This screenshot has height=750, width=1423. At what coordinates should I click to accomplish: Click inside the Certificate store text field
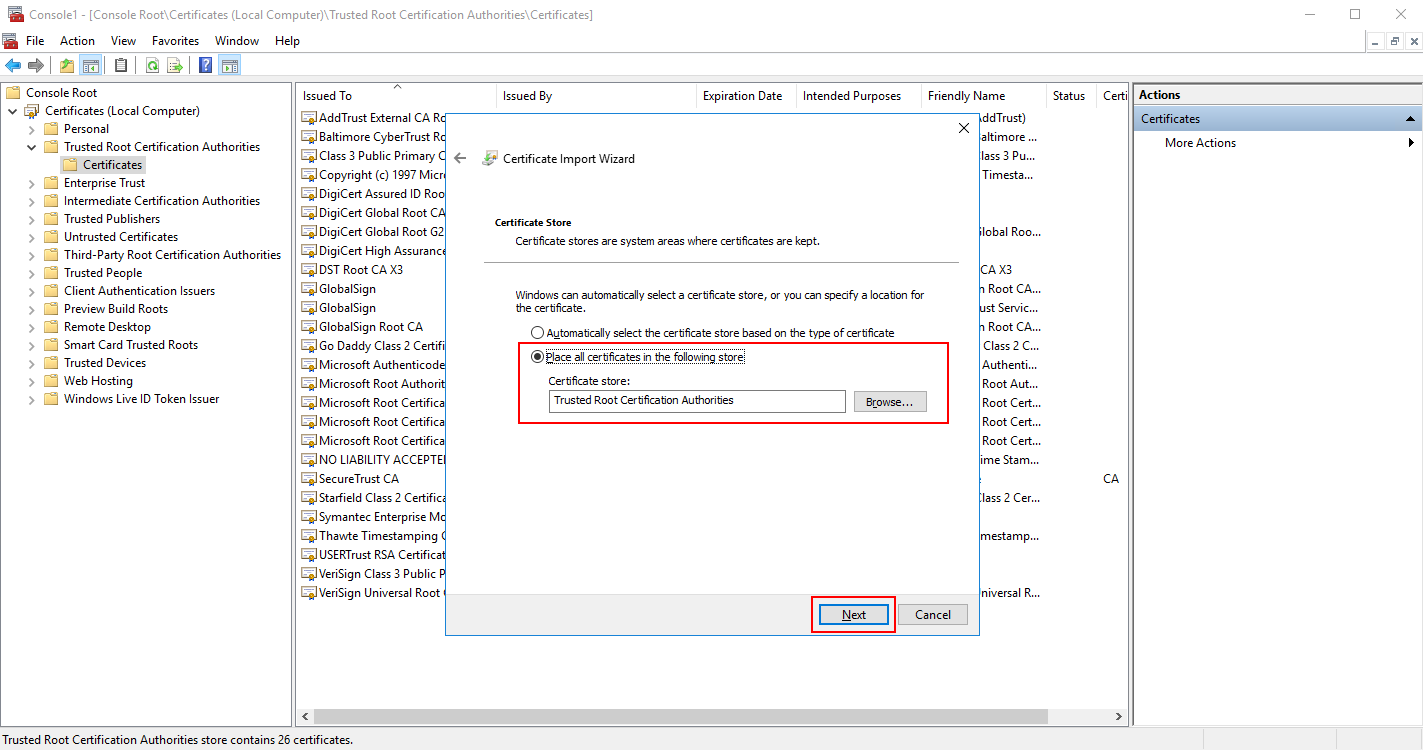697,401
